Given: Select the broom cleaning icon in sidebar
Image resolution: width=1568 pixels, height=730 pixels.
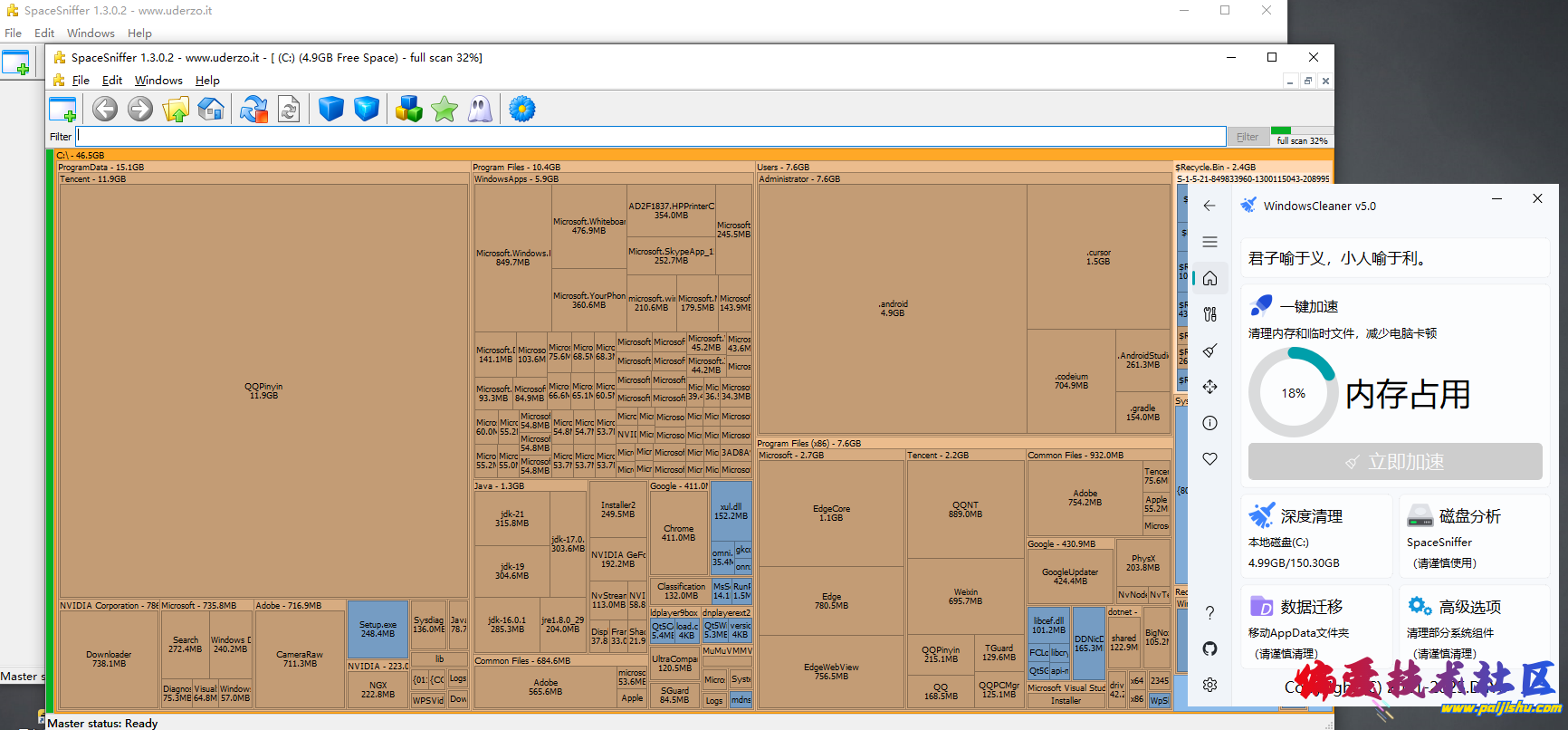Looking at the screenshot, I should 1209,351.
